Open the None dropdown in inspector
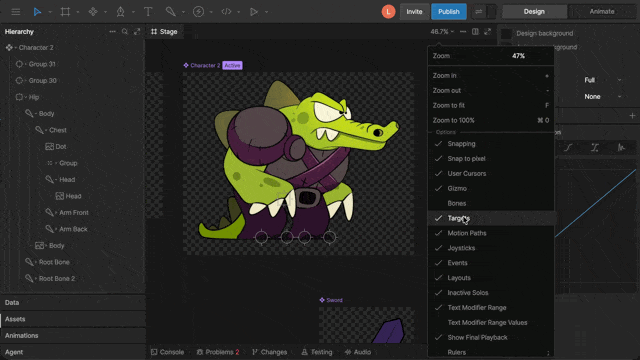 point(602,97)
